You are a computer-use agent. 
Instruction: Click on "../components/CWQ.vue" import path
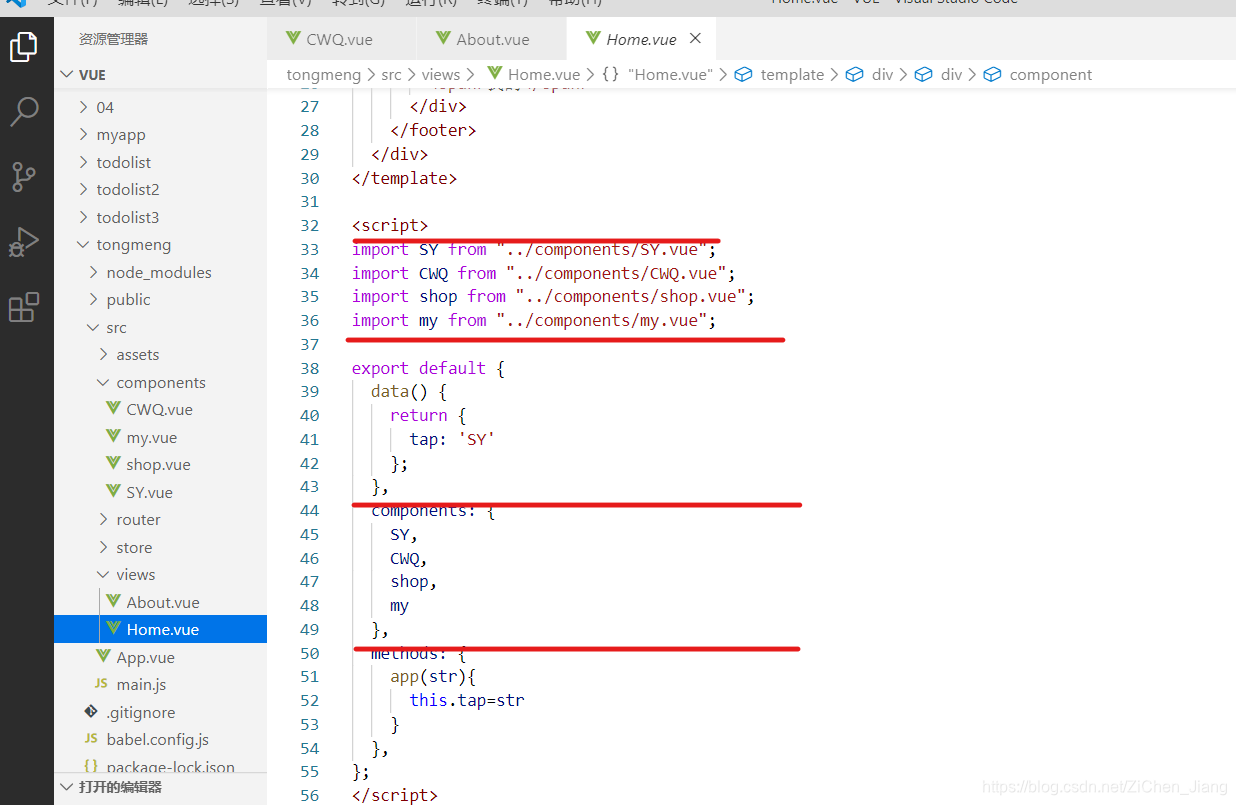(x=616, y=273)
